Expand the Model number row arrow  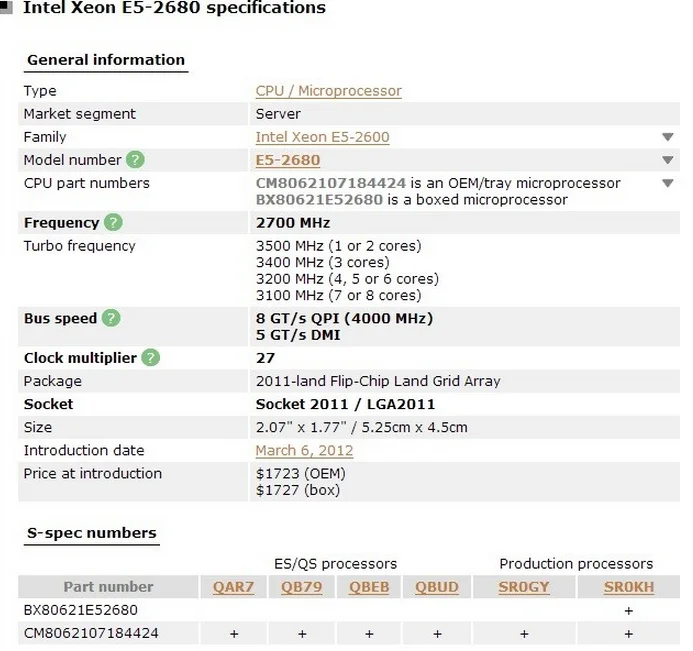[667, 160]
